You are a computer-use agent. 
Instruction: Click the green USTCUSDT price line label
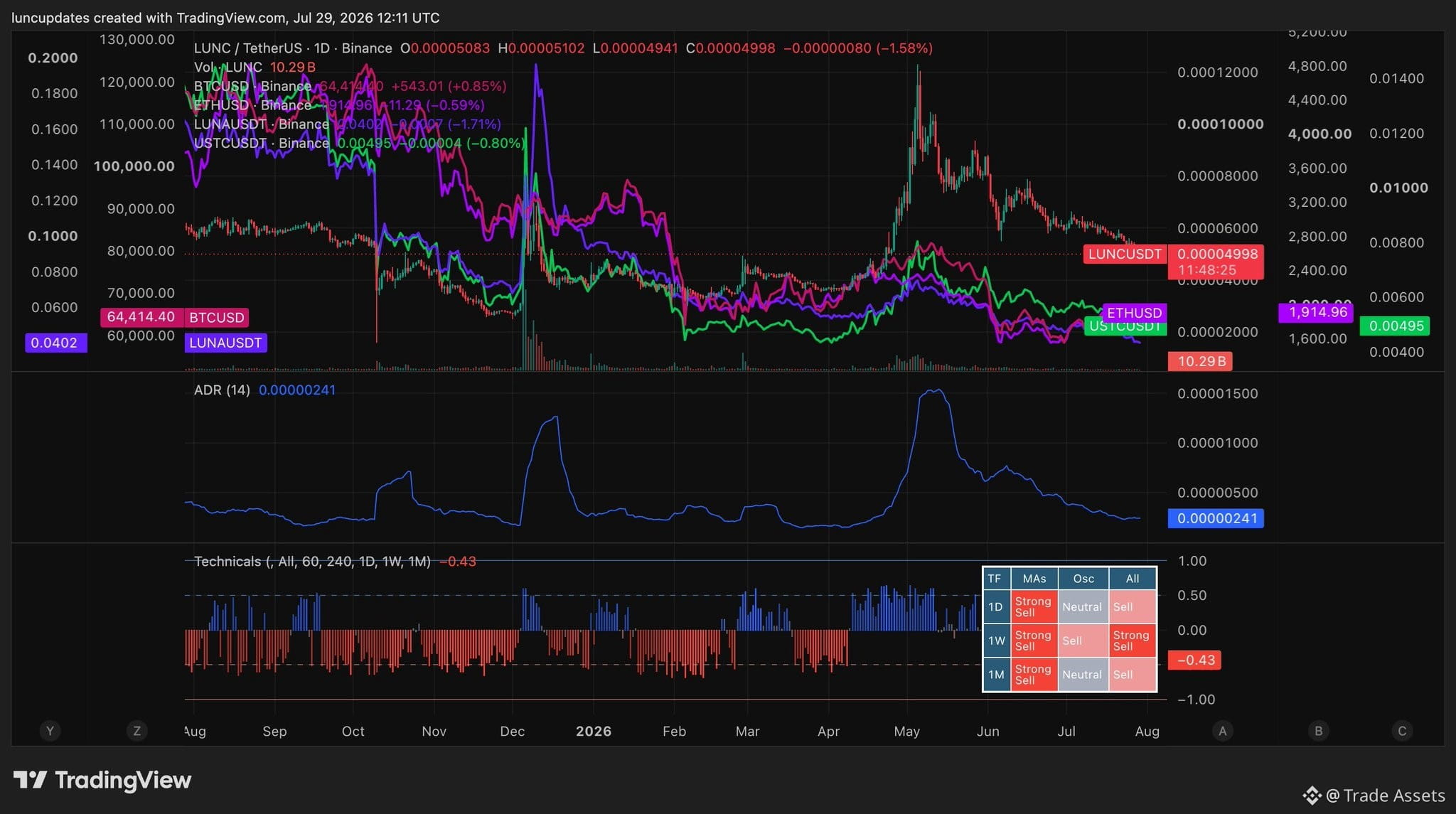[1125, 326]
